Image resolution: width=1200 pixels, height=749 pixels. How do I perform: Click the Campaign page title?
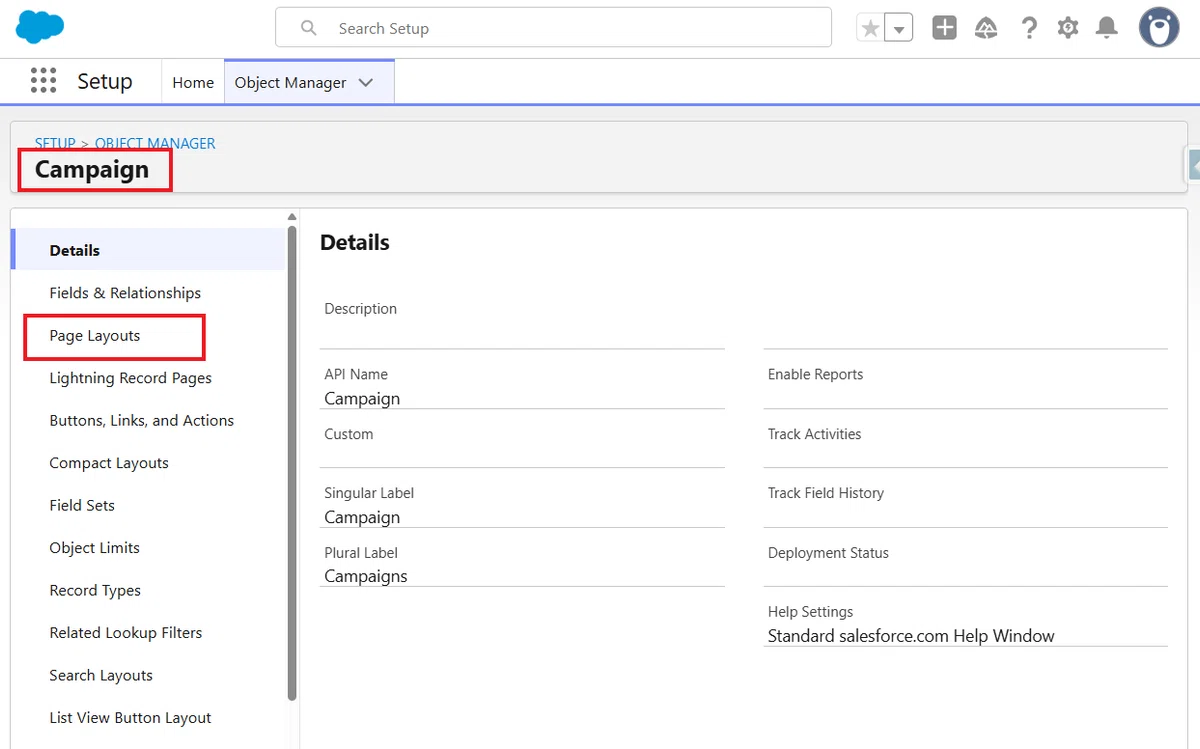pyautogui.click(x=92, y=170)
